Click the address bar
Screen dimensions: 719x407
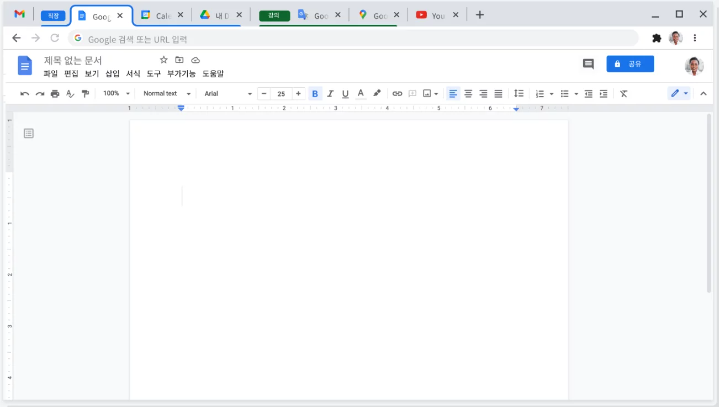pos(353,39)
